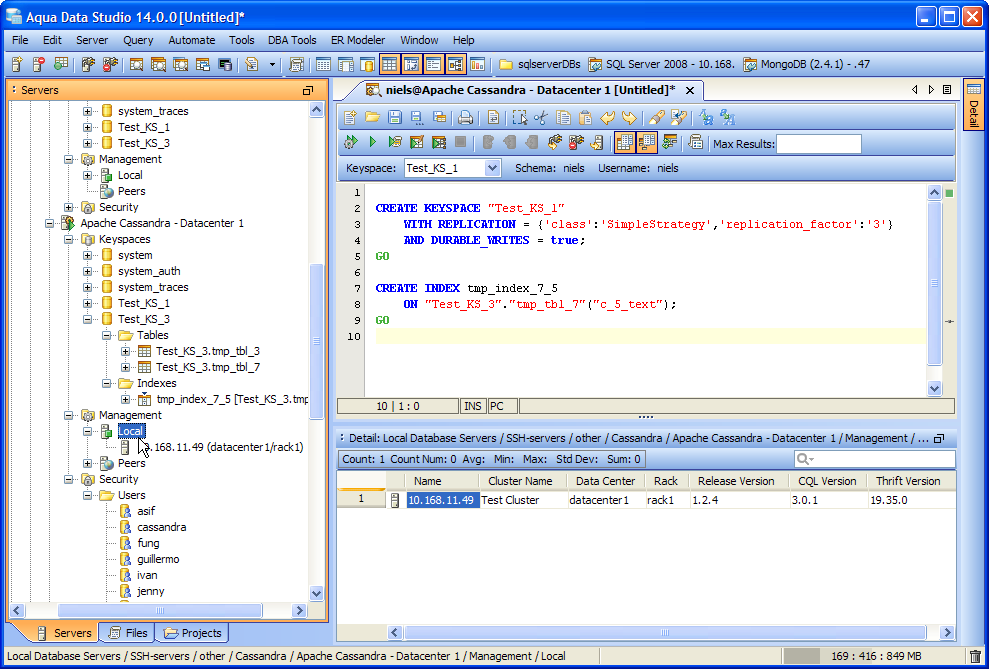Click the Reconnect icon with the plug and yellow arrow

click(554, 143)
